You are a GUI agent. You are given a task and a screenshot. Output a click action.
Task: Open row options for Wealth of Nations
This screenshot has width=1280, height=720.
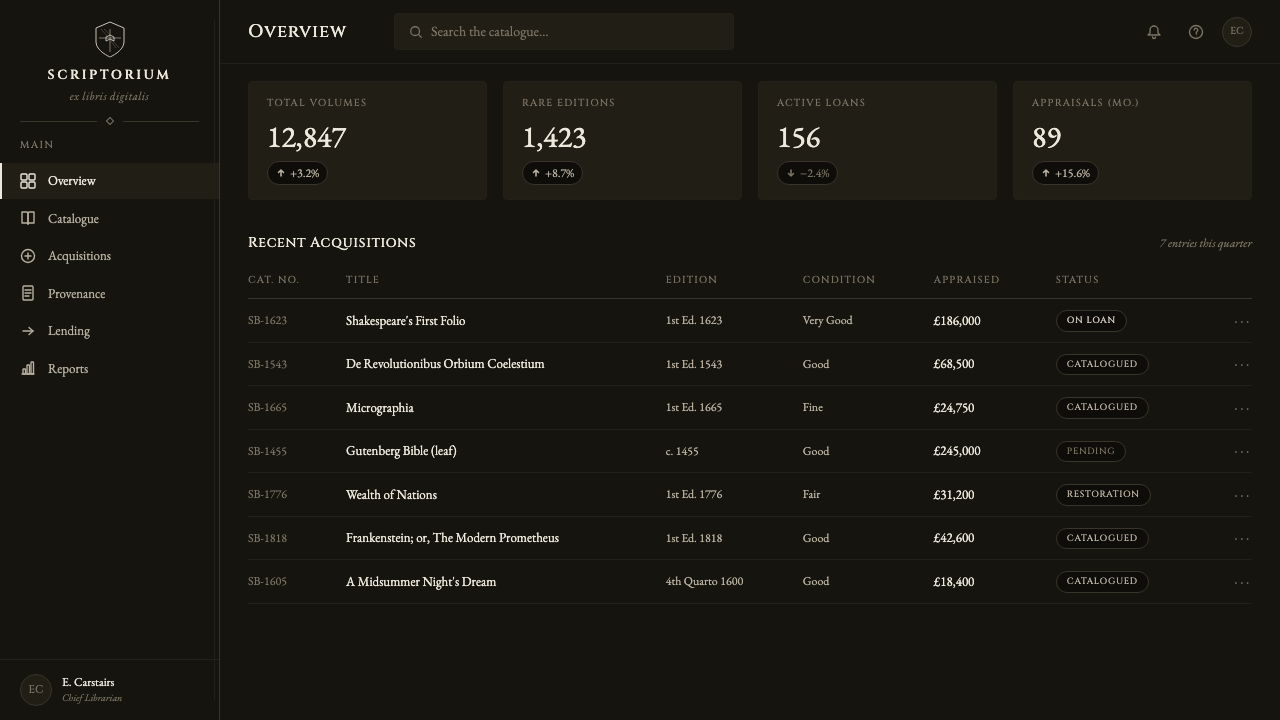(x=1242, y=495)
